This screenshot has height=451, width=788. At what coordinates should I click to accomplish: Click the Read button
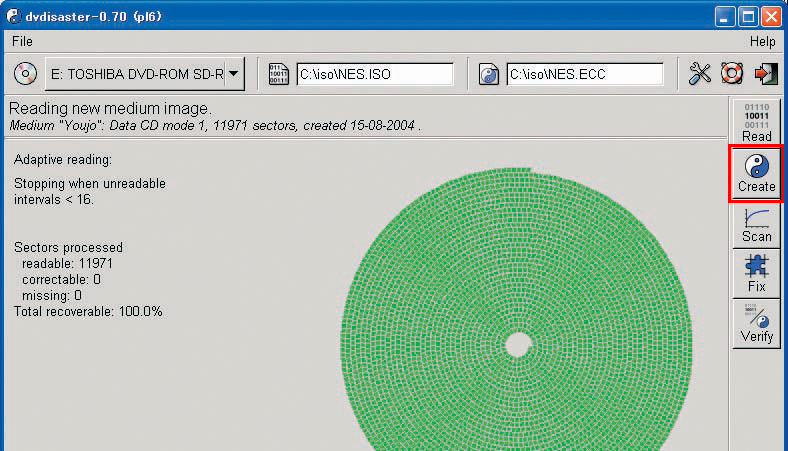[x=756, y=122]
